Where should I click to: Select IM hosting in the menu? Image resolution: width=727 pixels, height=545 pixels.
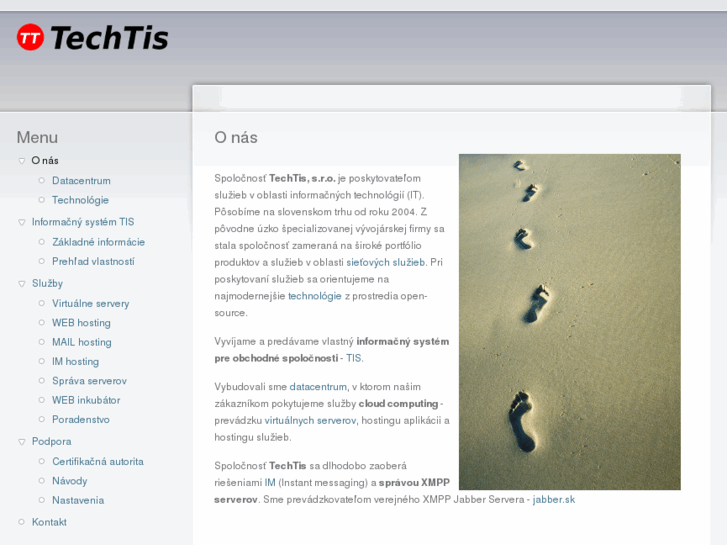tap(76, 361)
